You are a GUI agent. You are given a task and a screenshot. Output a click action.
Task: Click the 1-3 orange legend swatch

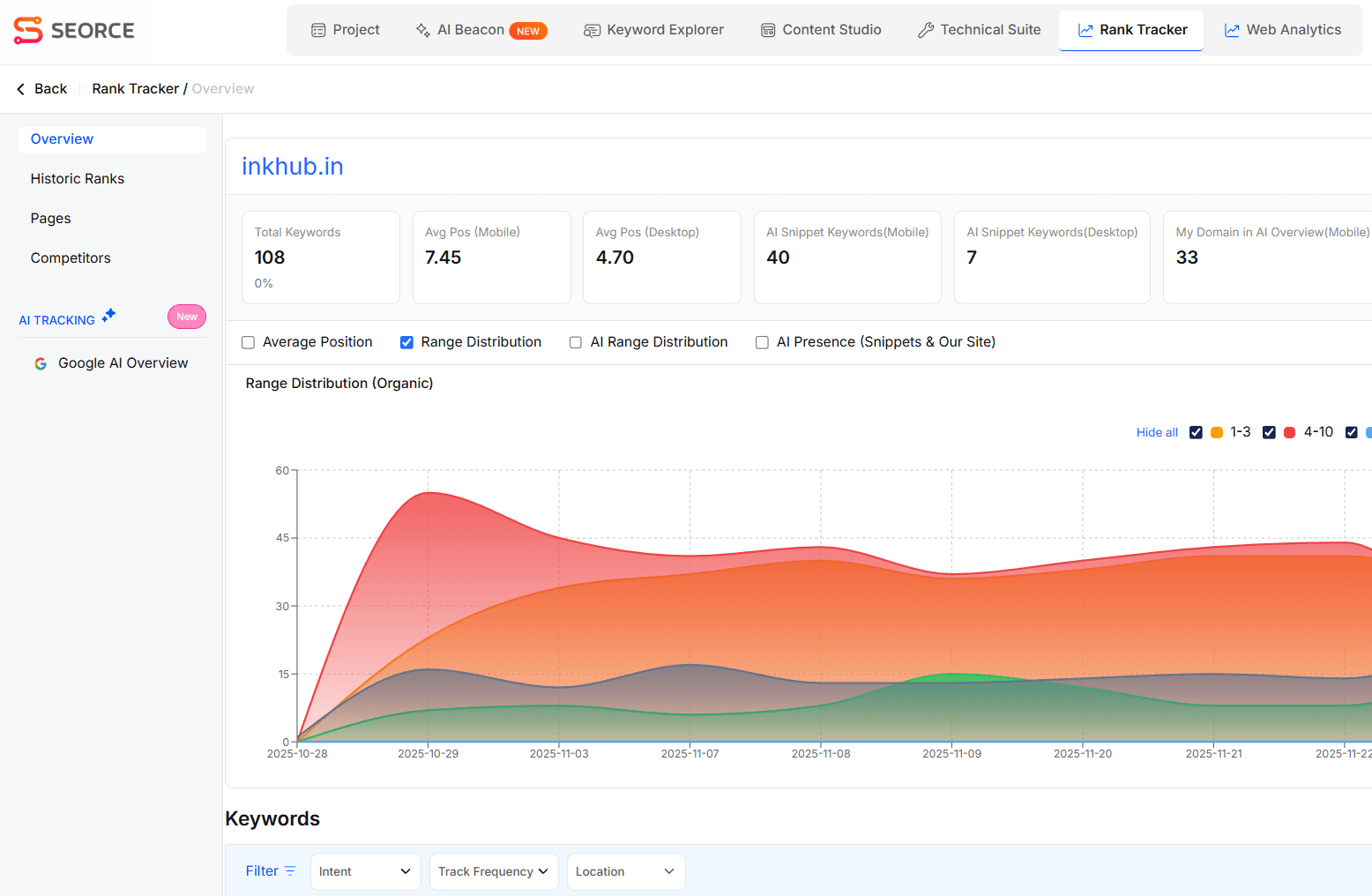pyautogui.click(x=1217, y=432)
